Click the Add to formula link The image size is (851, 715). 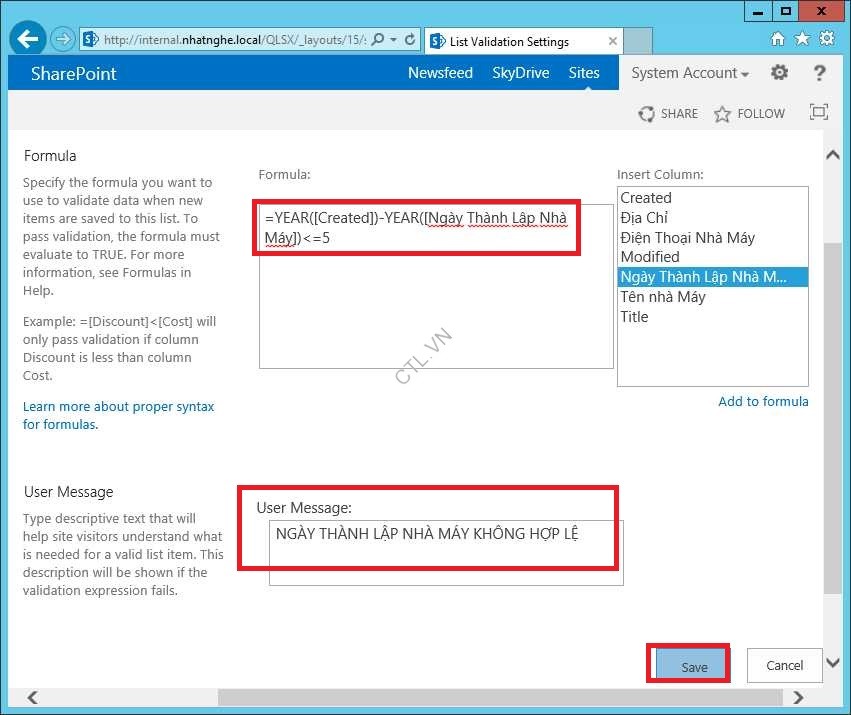763,401
